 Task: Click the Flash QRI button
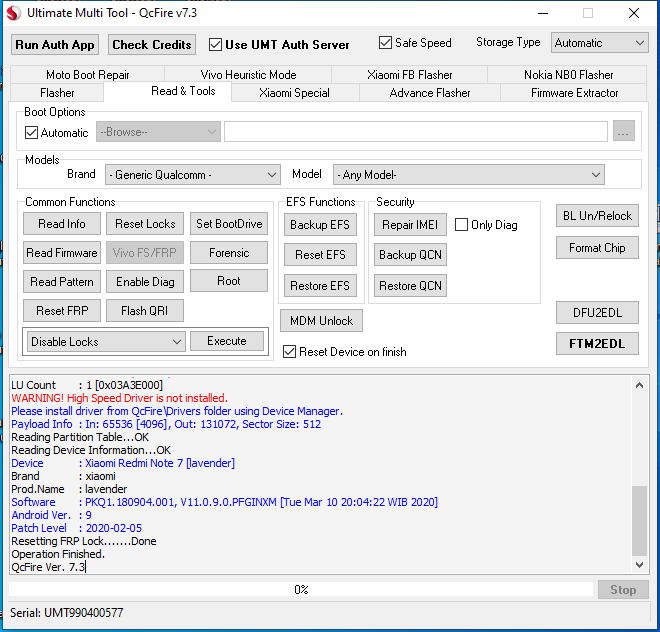pyautogui.click(x=145, y=311)
